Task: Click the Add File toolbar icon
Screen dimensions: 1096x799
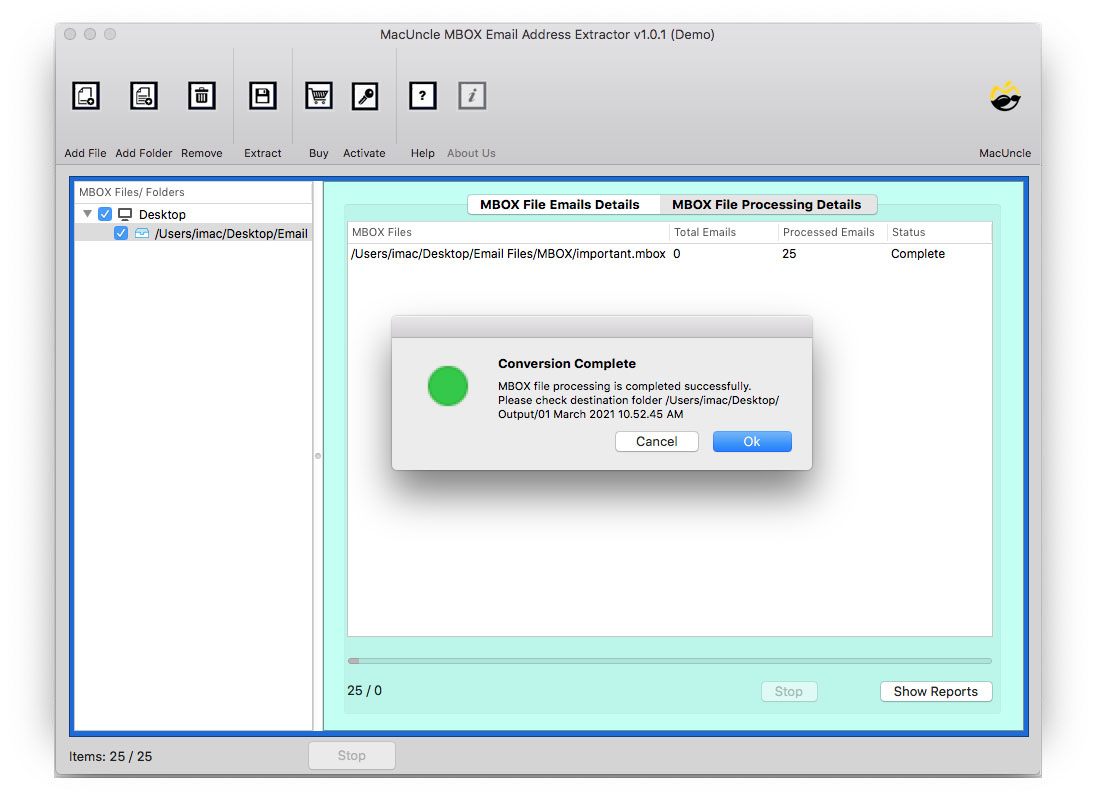Action: coord(86,96)
